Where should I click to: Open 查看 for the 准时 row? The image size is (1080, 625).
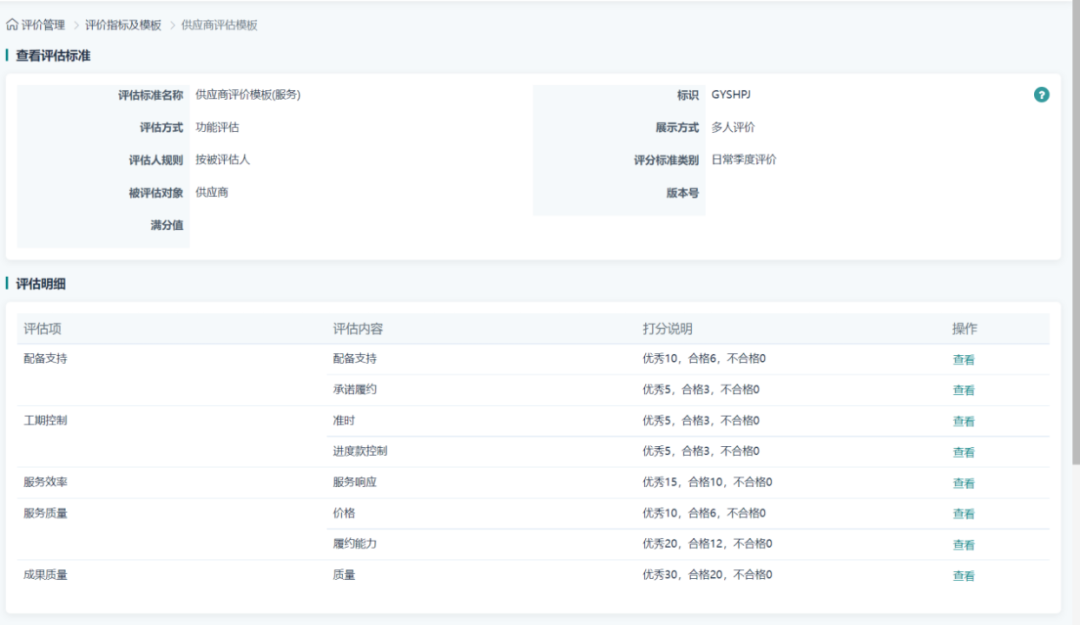[963, 422]
